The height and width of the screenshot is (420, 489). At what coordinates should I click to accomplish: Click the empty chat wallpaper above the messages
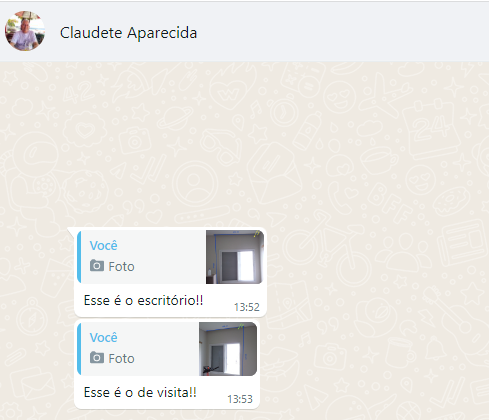(x=244, y=143)
